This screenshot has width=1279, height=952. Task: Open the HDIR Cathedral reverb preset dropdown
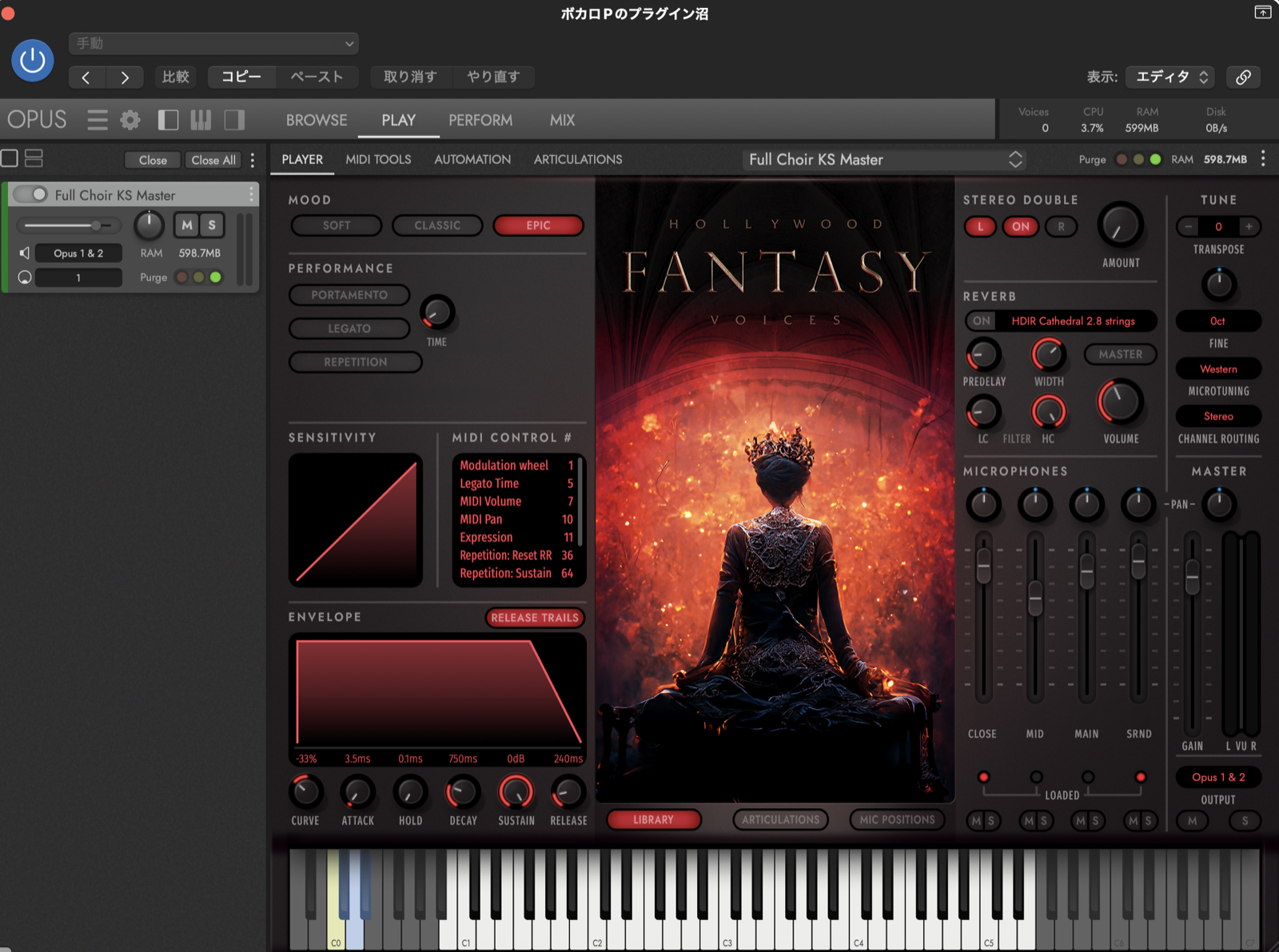tap(1073, 321)
